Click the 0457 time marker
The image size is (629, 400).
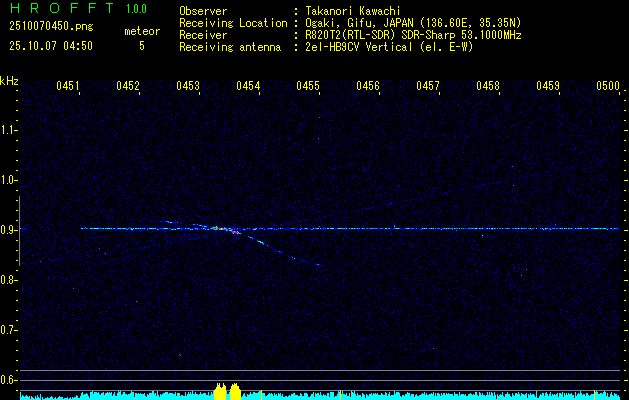428,87
